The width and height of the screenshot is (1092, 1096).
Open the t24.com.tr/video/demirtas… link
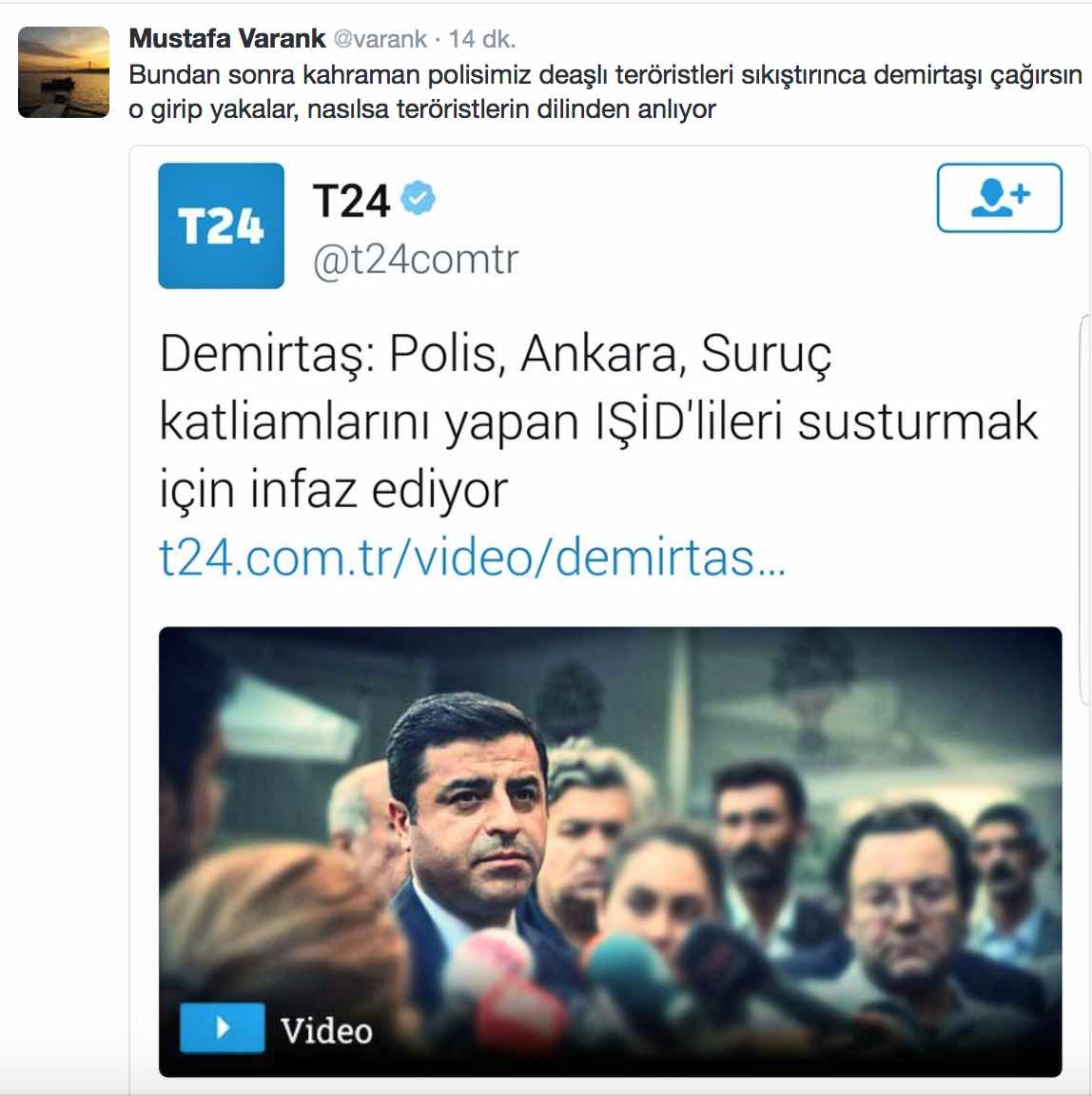[473, 558]
